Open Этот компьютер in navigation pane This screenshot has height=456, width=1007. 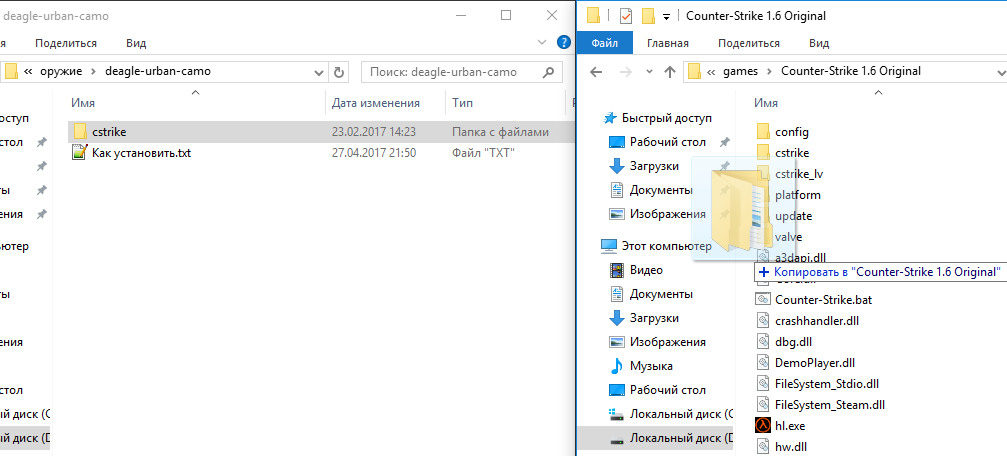[x=656, y=245]
